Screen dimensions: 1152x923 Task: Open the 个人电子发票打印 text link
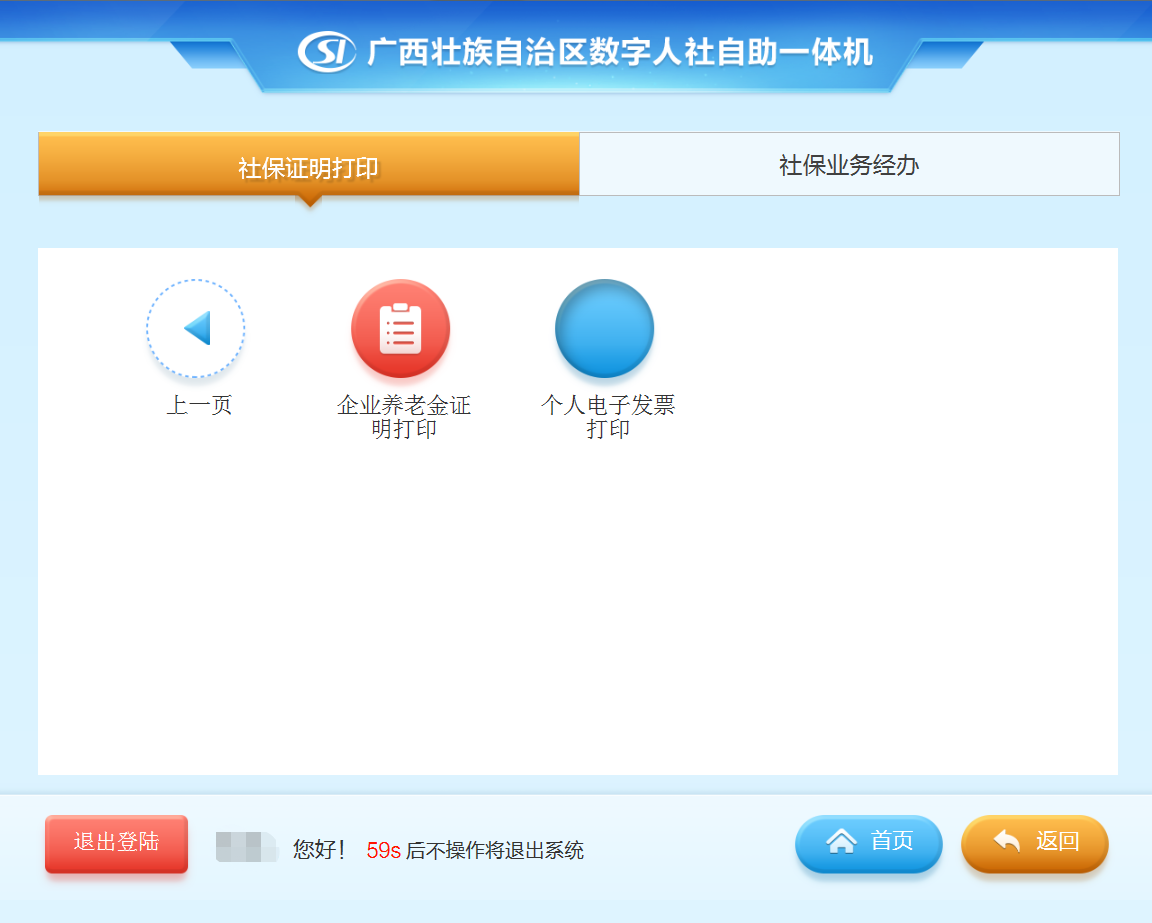point(608,417)
